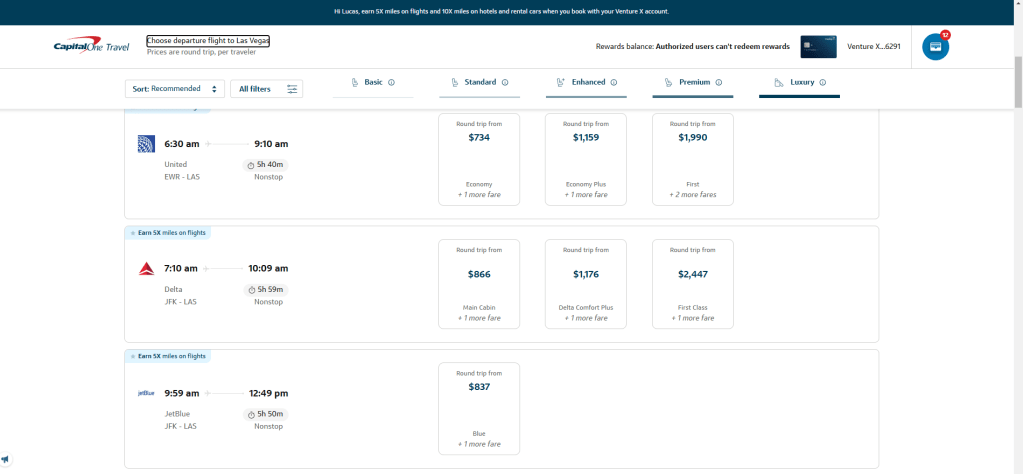Choose Delta Comfort Plus fare at $1,176
This screenshot has height=474, width=1023.
tap(586, 283)
